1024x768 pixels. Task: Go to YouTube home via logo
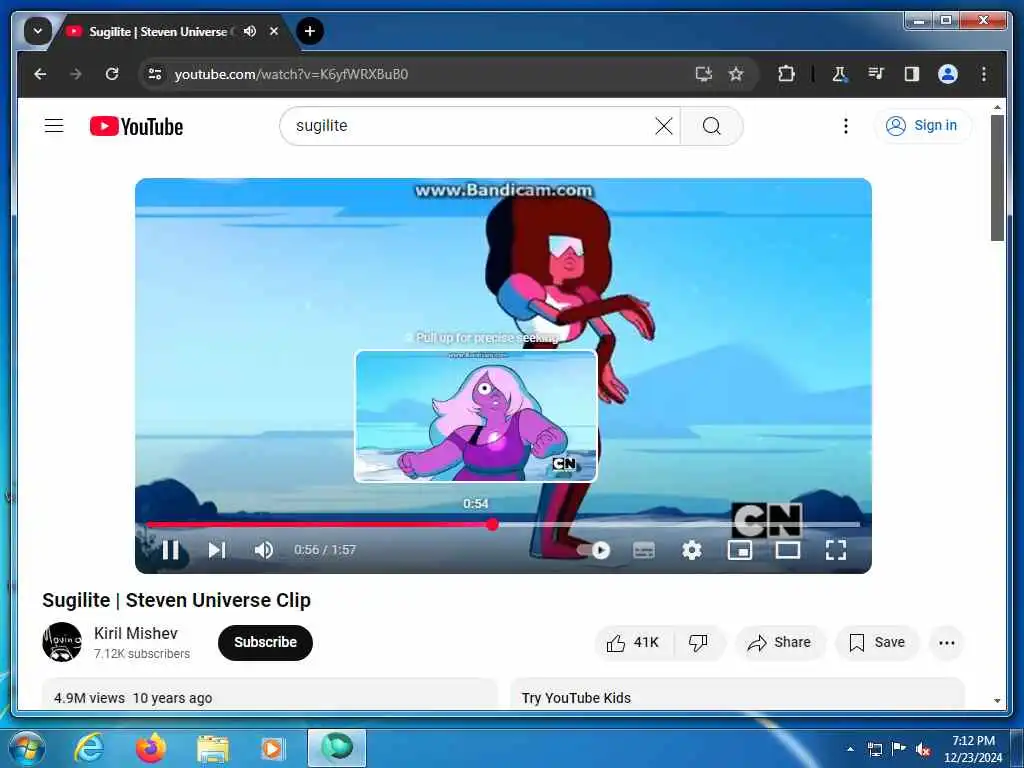pos(136,126)
